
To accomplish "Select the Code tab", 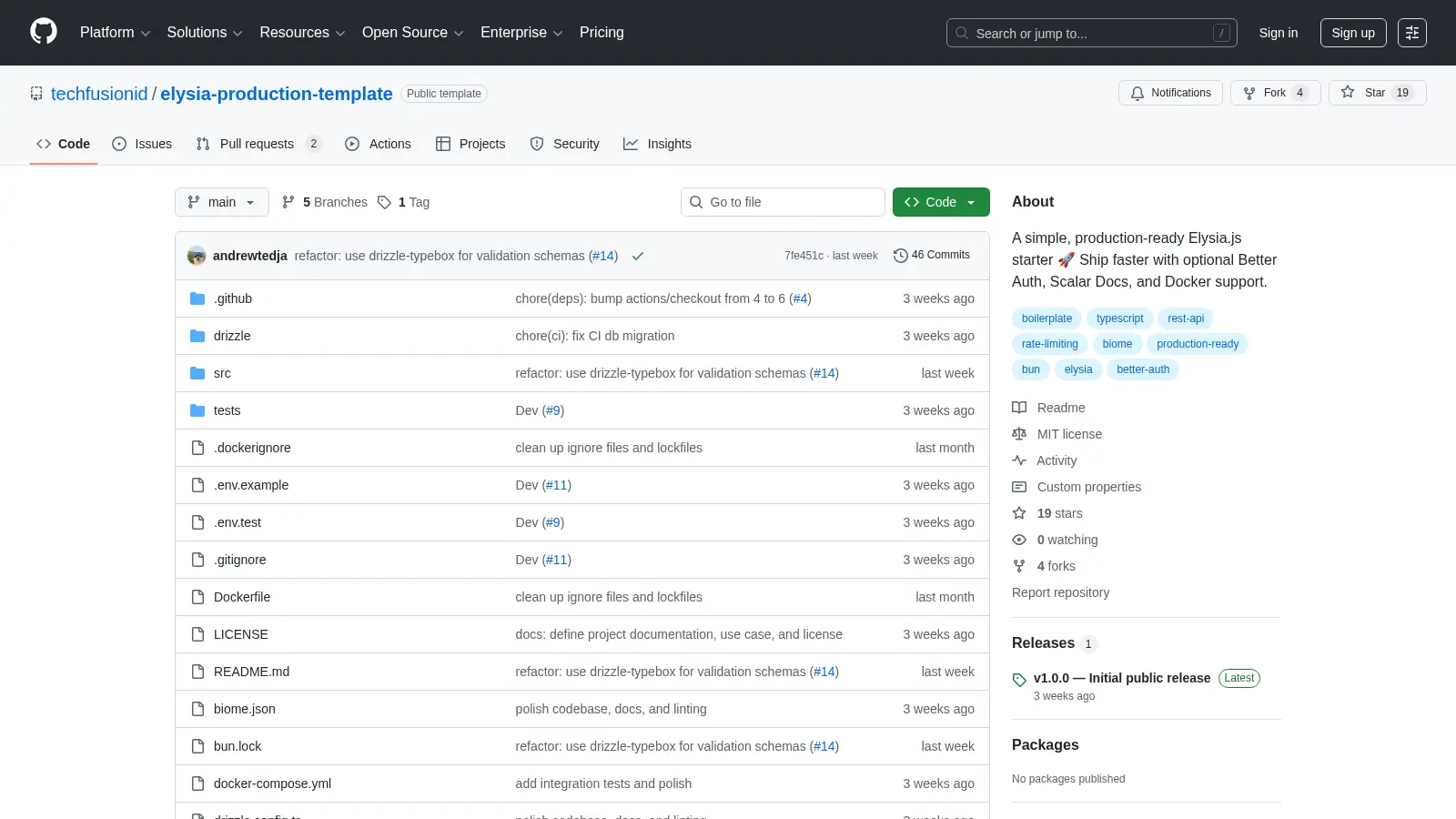I will point(64,144).
